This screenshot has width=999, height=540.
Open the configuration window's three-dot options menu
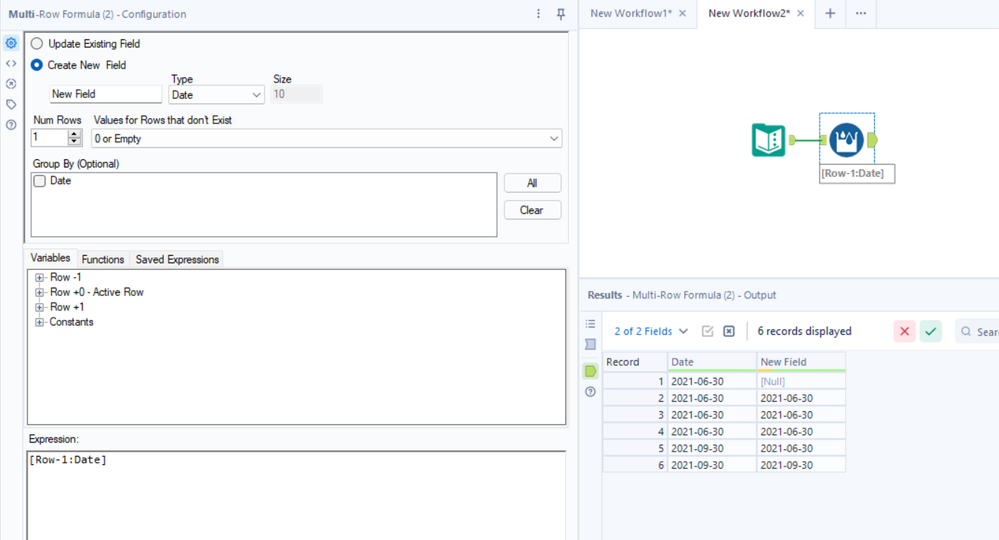[538, 14]
